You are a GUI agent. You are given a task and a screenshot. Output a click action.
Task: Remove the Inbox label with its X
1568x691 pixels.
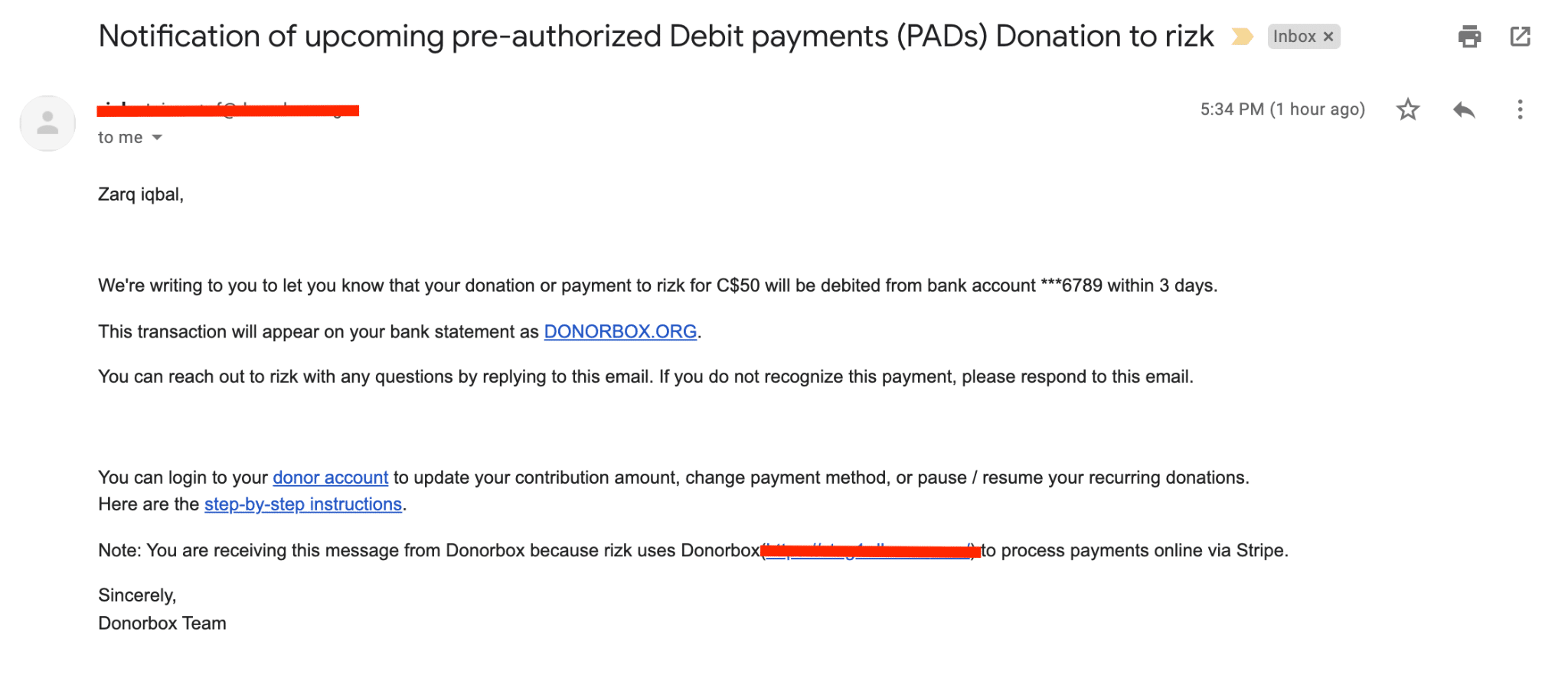(x=1329, y=37)
